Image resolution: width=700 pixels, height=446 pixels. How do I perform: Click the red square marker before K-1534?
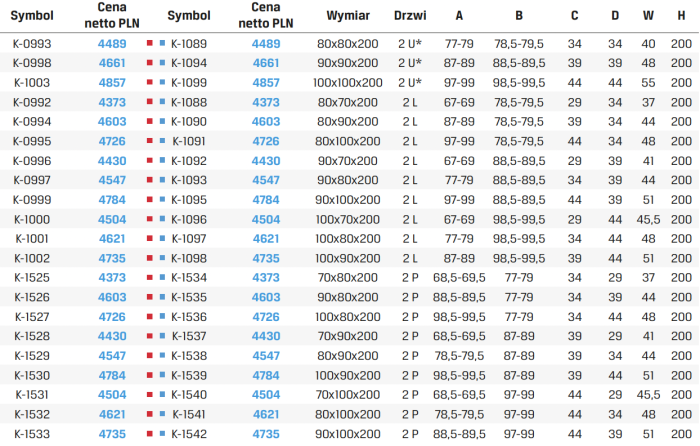150,277
